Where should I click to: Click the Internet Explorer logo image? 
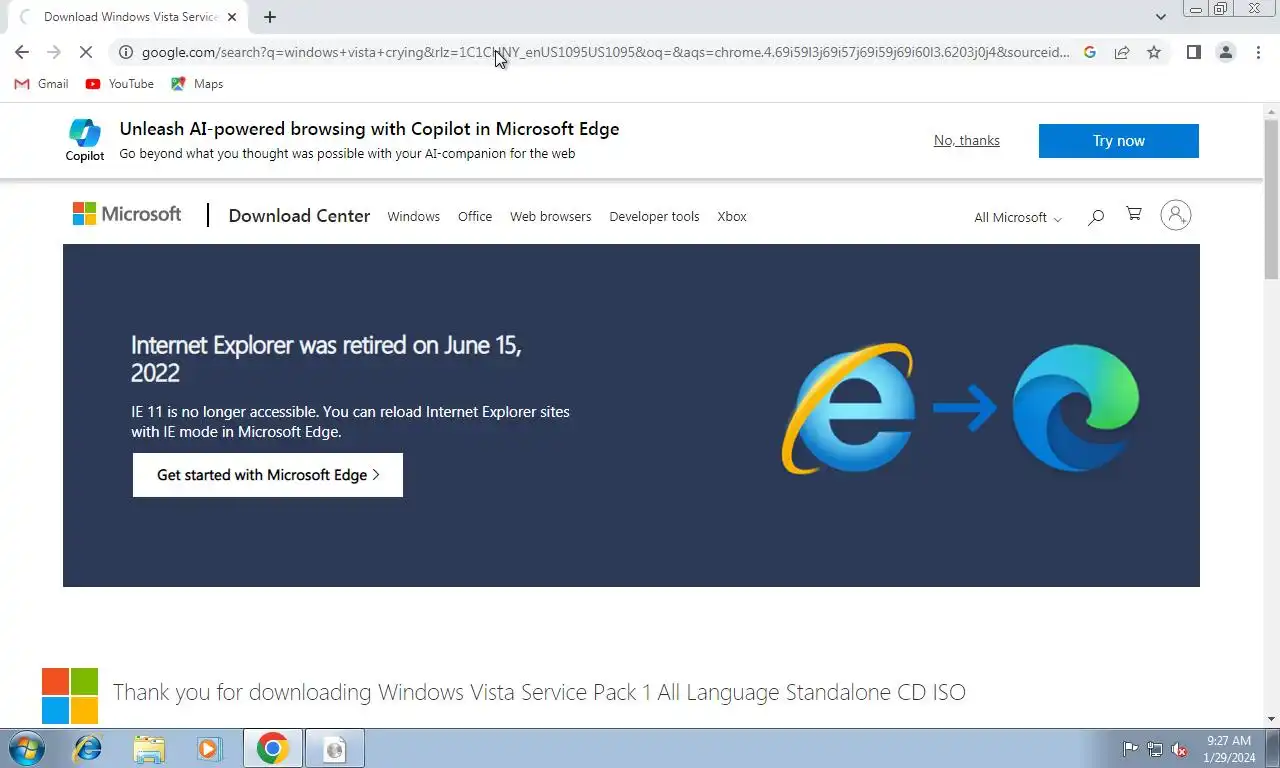click(848, 408)
